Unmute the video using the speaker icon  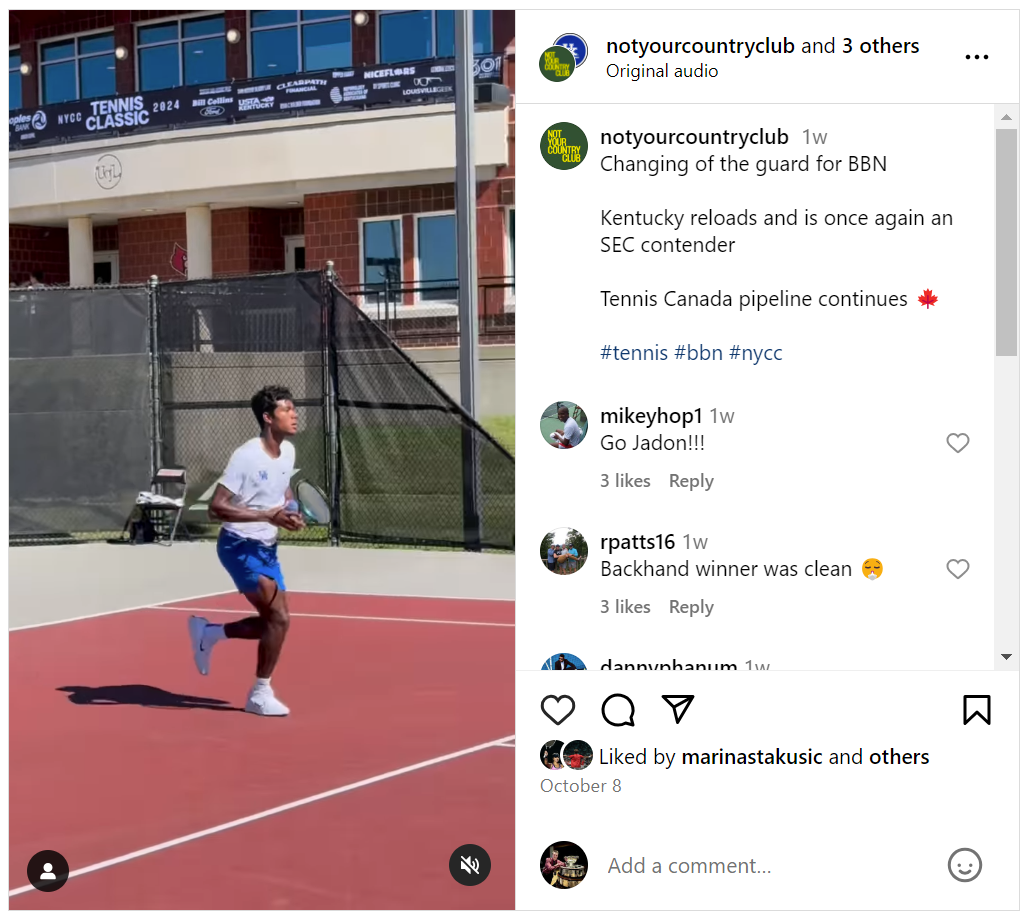pyautogui.click(x=470, y=865)
